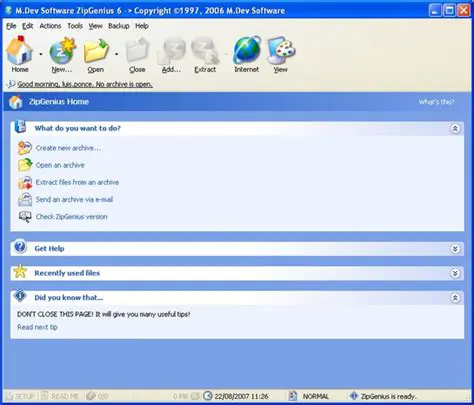Click the What's this? link
This screenshot has width=474, height=405.
tap(437, 102)
